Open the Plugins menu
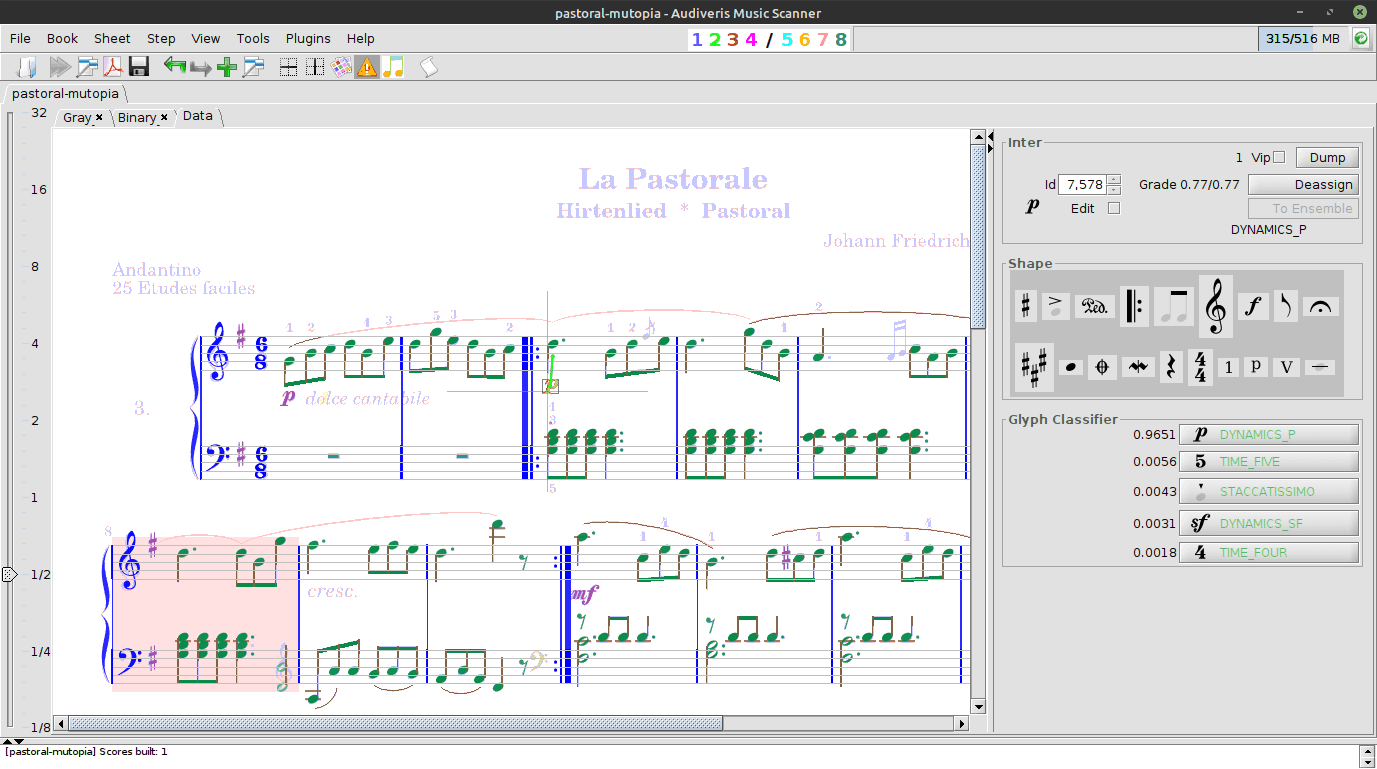Viewport: 1377px width, 769px height. (x=308, y=38)
